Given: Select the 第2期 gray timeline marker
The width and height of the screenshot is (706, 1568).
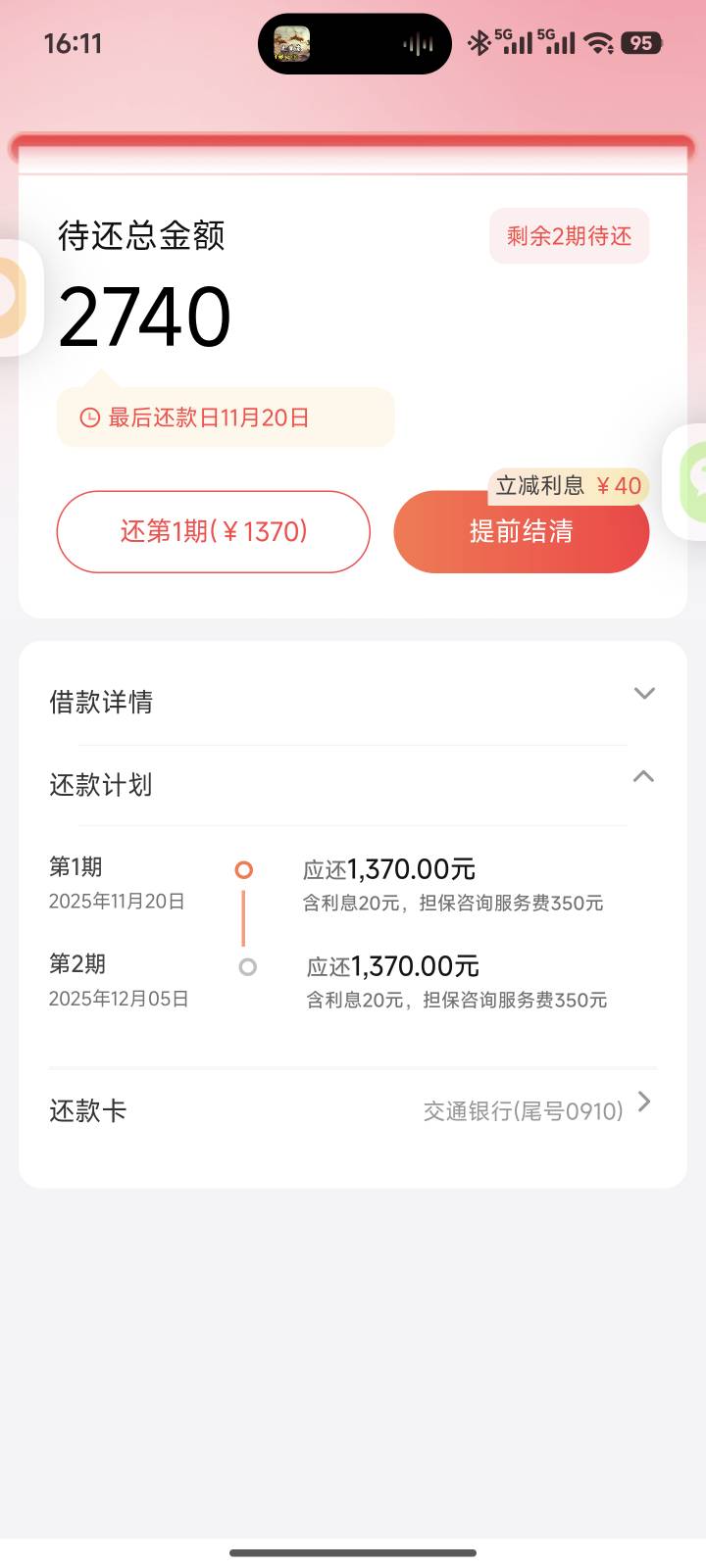Looking at the screenshot, I should 248,967.
